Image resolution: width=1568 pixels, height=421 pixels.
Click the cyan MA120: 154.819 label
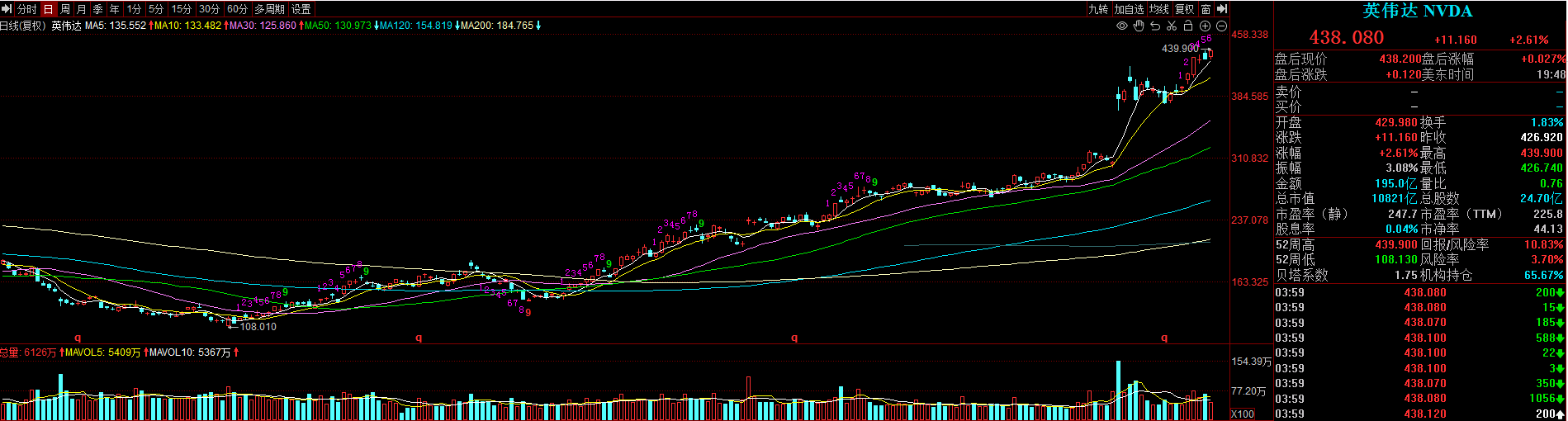point(415,26)
